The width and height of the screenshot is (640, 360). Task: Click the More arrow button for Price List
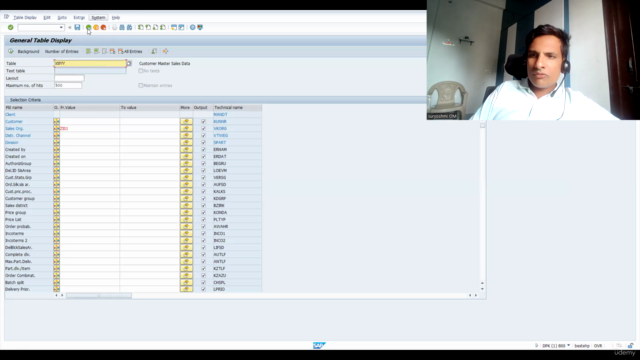[186, 219]
